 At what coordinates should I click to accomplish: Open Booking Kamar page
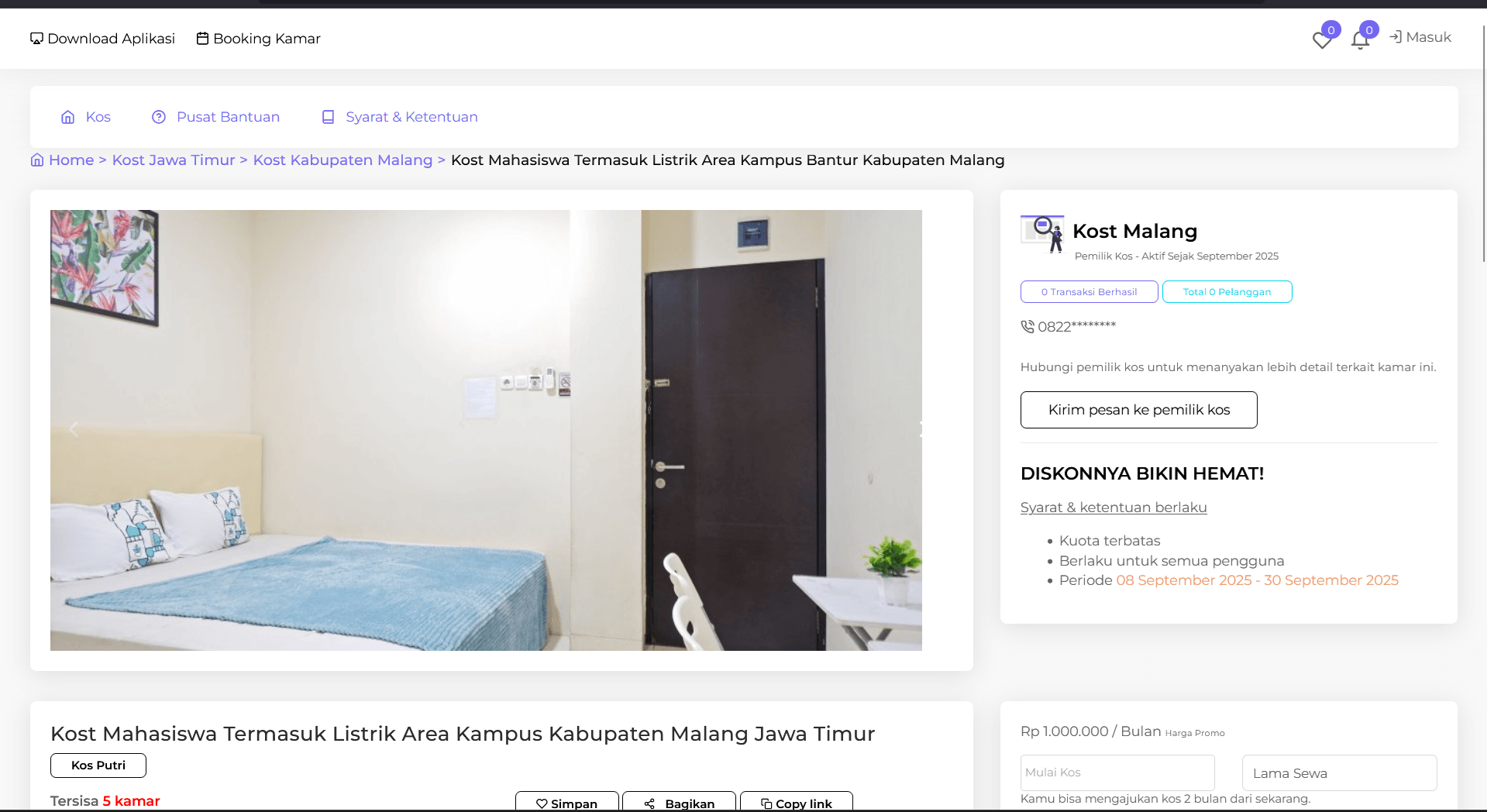tap(258, 39)
